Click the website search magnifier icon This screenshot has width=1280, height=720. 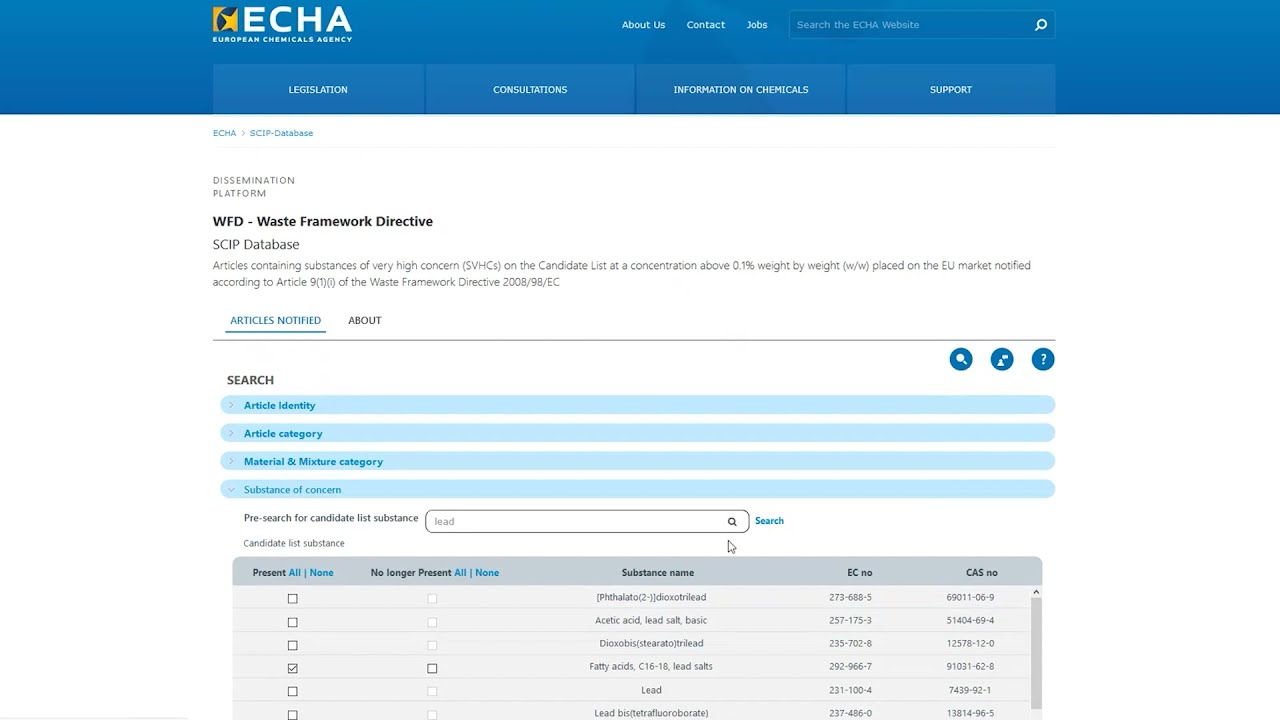(1041, 25)
